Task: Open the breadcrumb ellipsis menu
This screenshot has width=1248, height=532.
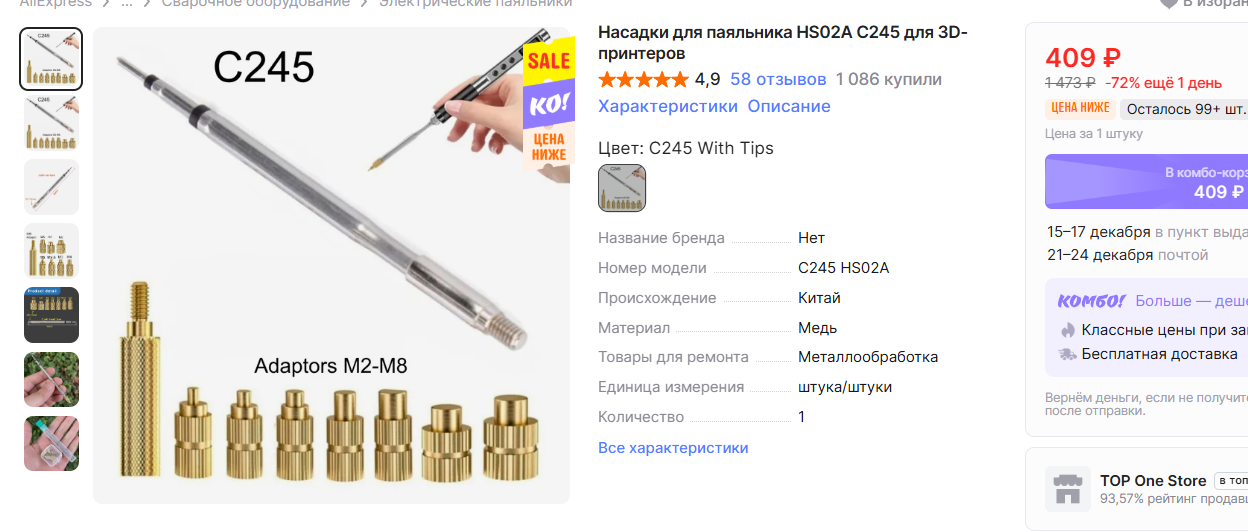Action: coord(127,3)
